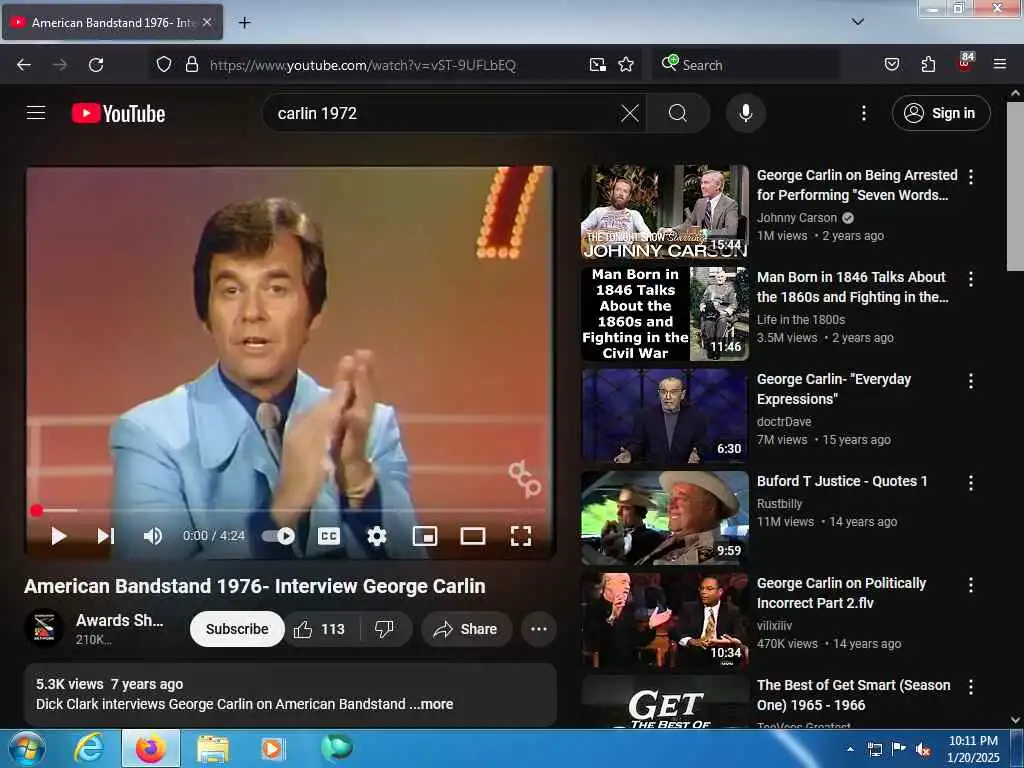Open Awards Show channel avatar
Viewport: 1024px width, 768px height.
point(44,628)
